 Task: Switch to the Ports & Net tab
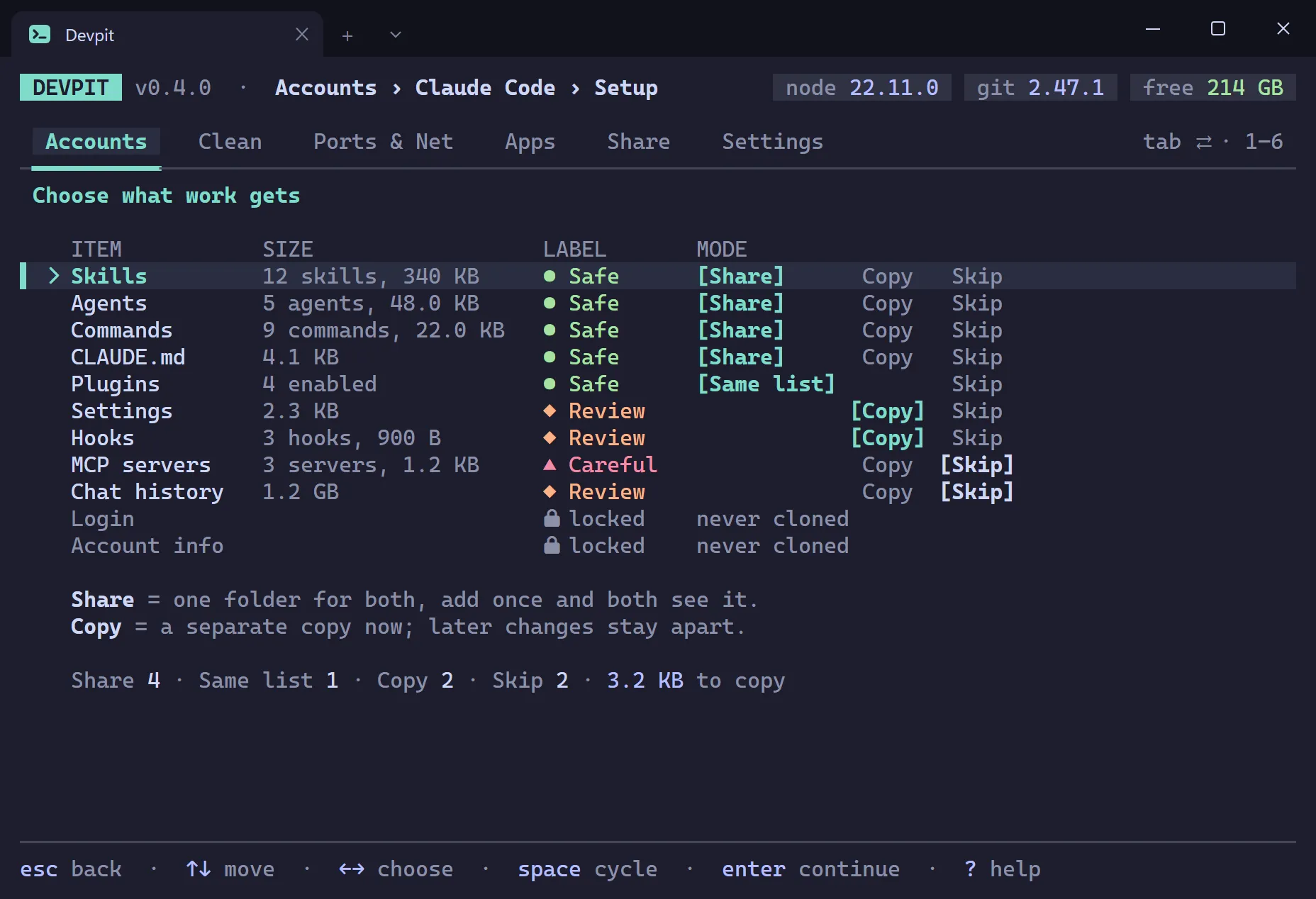point(383,142)
